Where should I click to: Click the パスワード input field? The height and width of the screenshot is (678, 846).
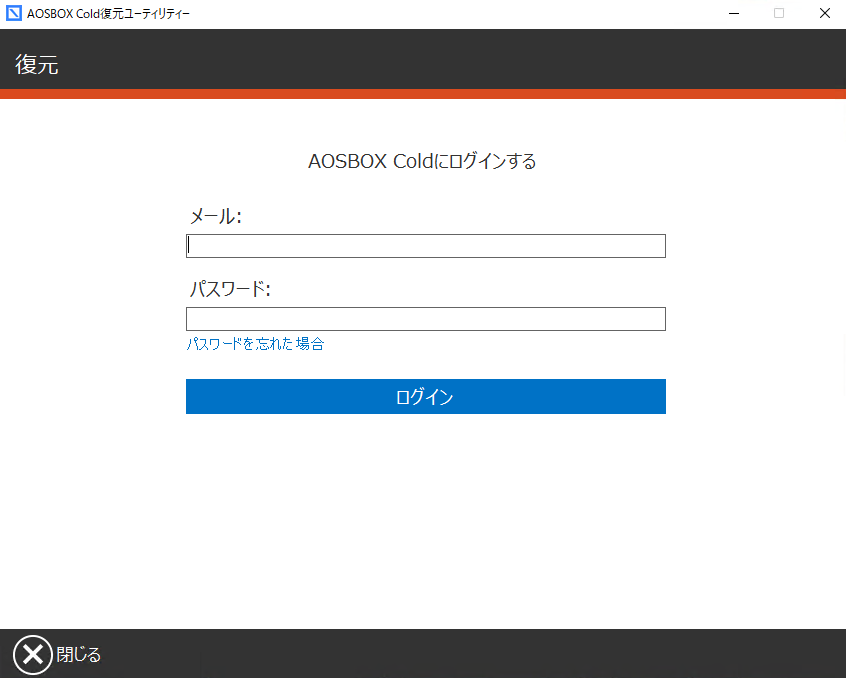coord(425,319)
